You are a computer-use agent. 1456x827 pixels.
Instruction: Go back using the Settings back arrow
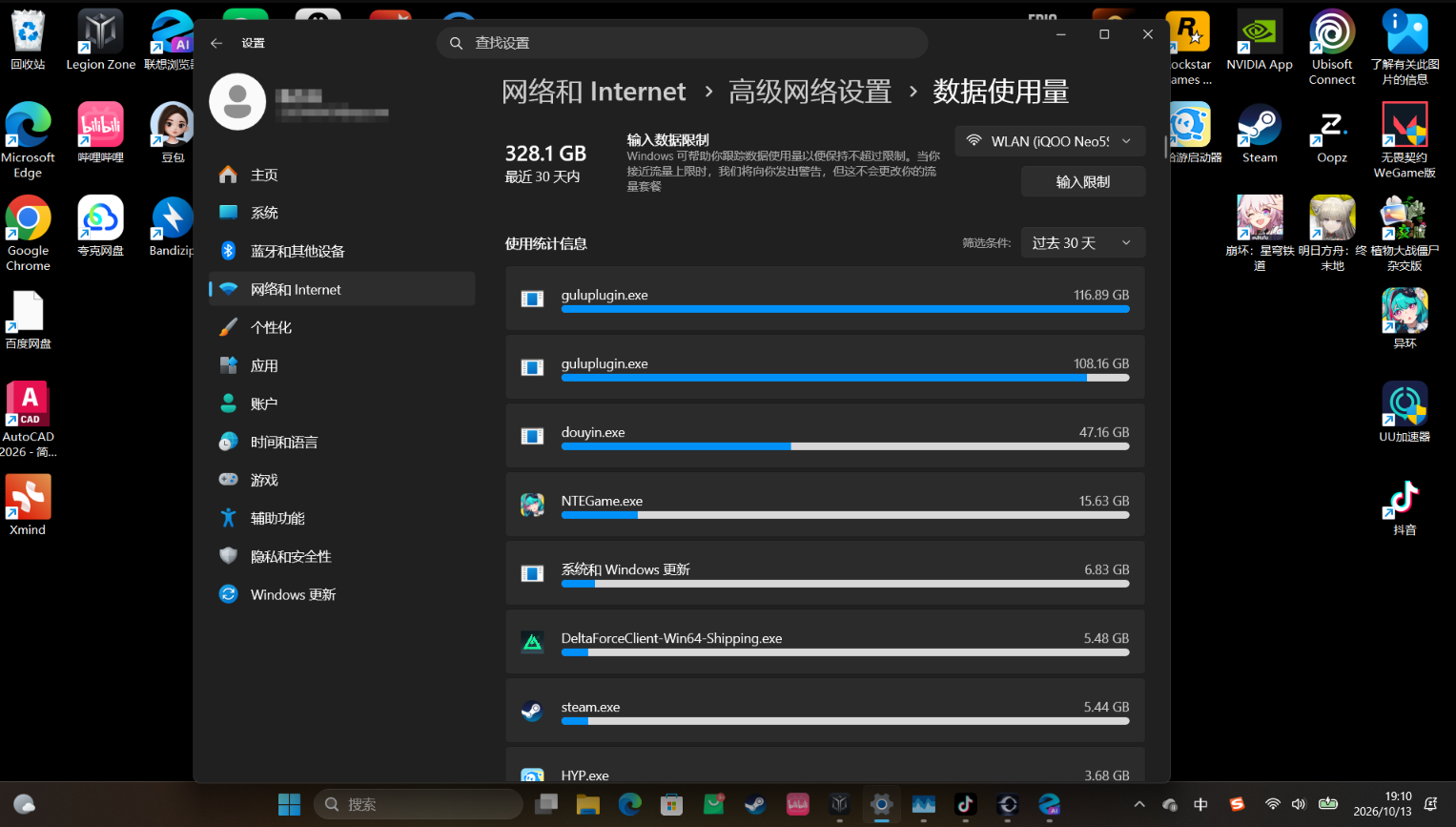tap(216, 43)
